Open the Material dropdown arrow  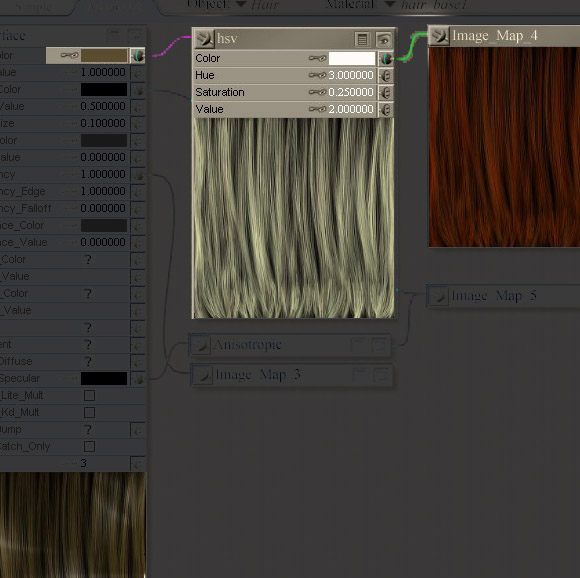click(390, 4)
